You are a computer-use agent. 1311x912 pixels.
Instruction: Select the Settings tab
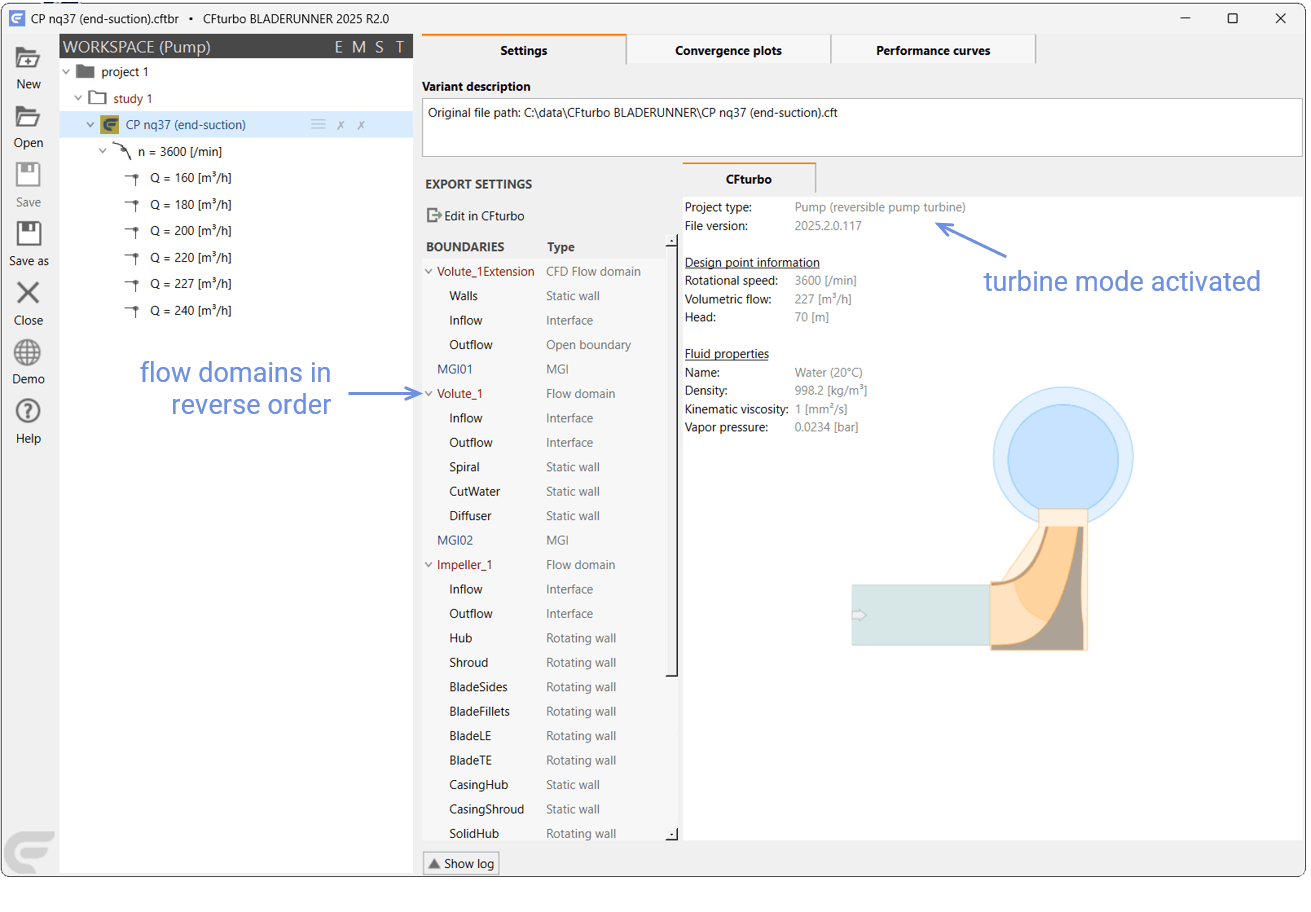click(x=524, y=50)
